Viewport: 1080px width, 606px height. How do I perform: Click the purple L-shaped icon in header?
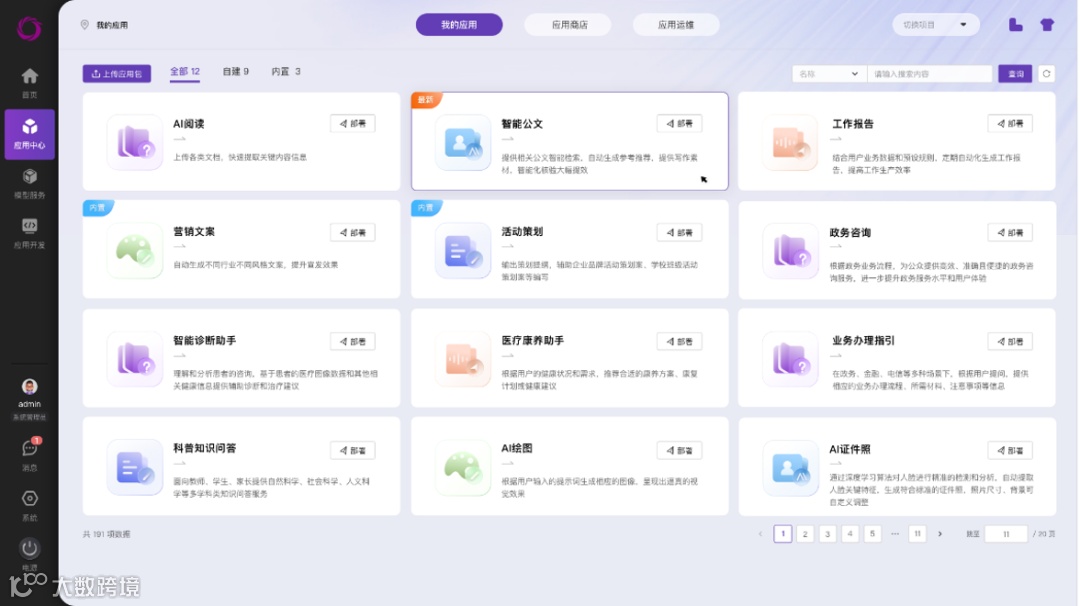[x=1016, y=25]
